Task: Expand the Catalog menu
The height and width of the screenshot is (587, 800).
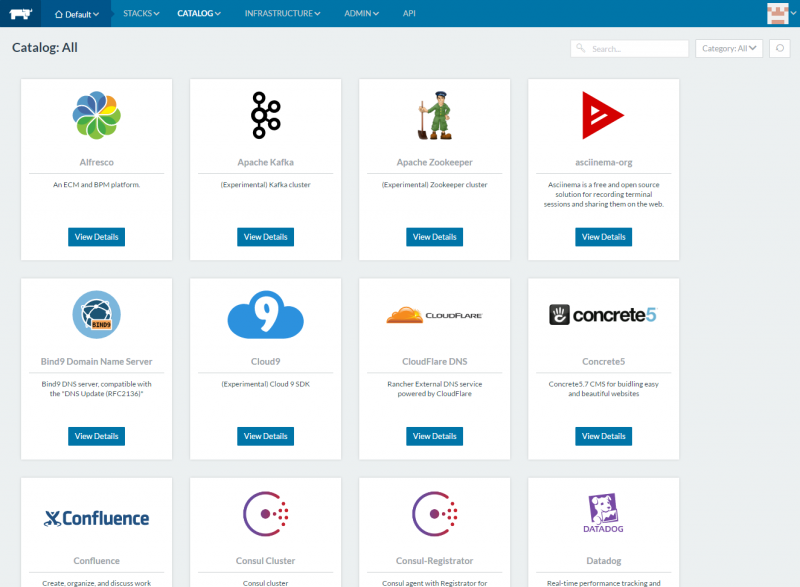Action: click(199, 14)
